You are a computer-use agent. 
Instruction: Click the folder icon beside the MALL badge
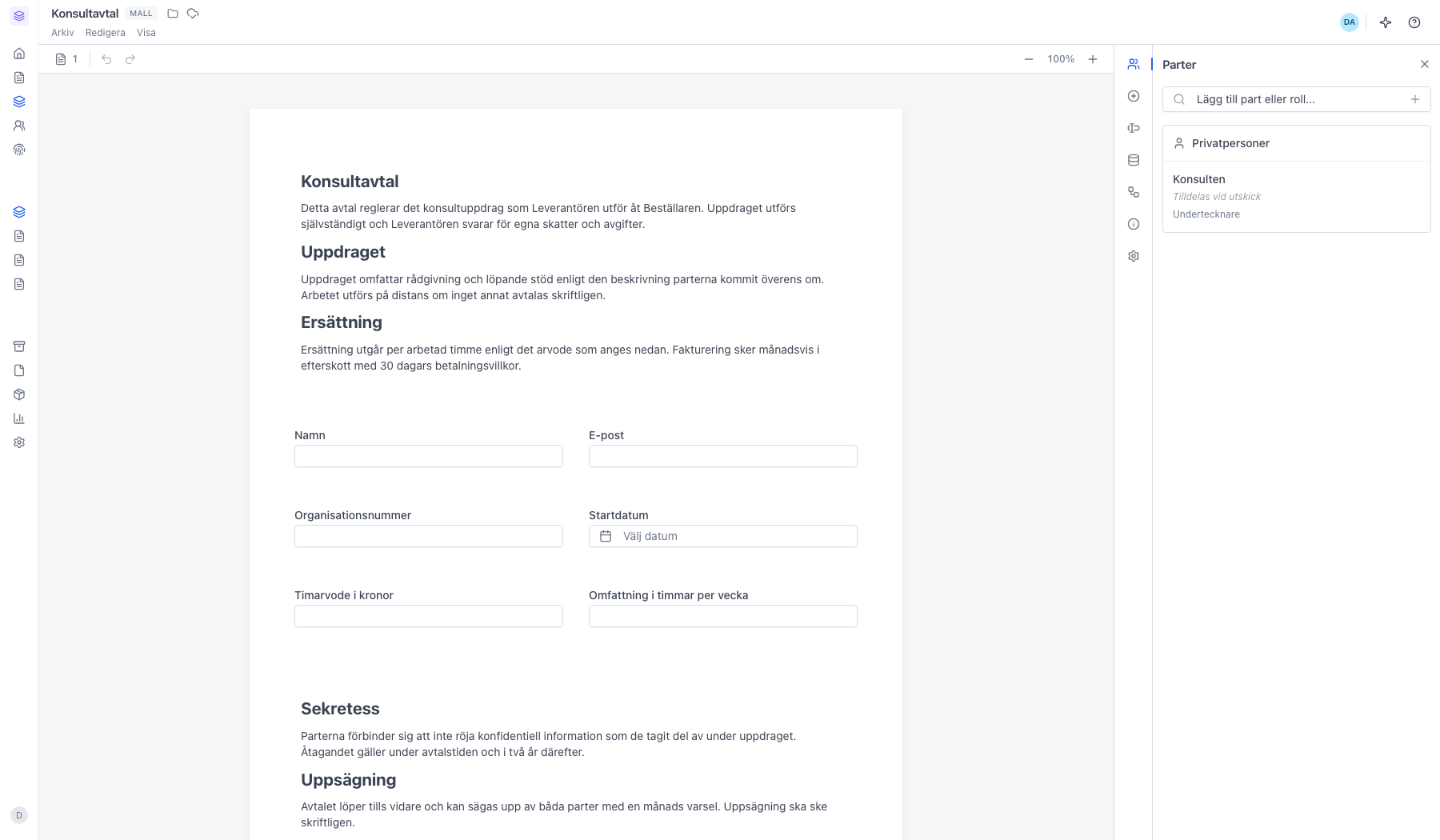click(173, 14)
